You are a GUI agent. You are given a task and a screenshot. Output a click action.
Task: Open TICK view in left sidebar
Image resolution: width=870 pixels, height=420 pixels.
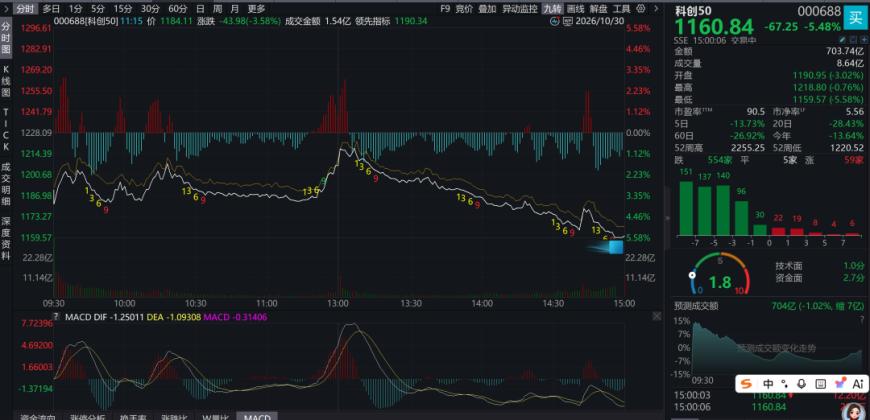tap(6, 129)
